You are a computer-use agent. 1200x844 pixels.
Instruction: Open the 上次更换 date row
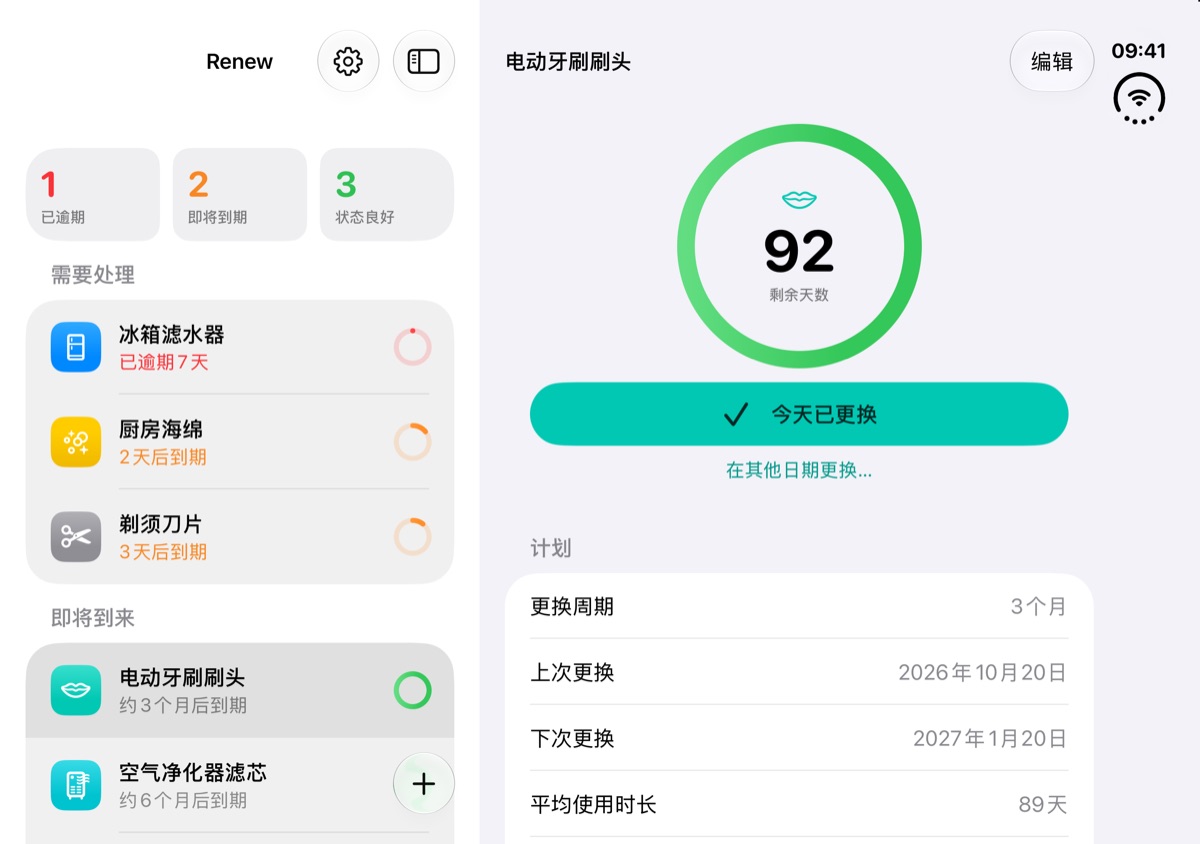point(799,672)
